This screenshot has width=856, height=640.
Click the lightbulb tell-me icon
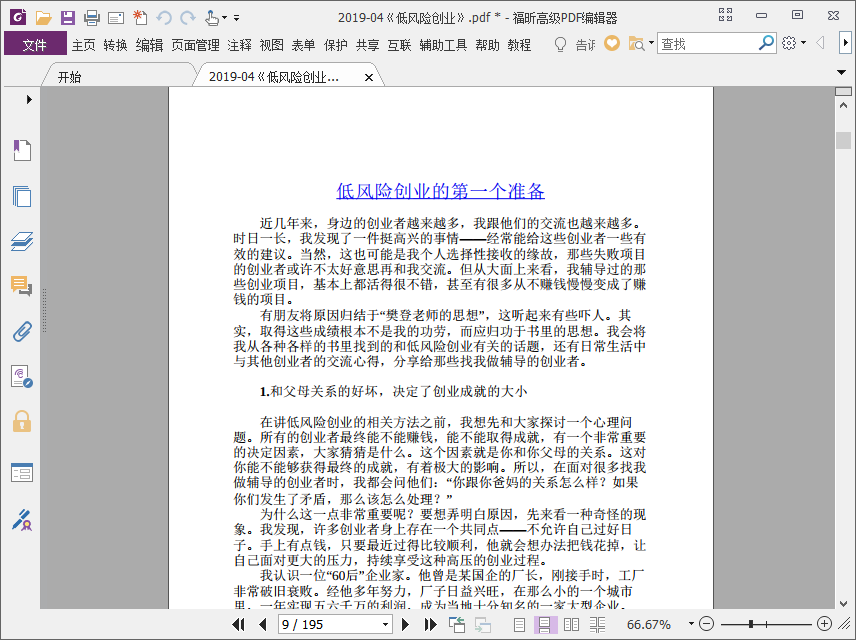point(560,44)
